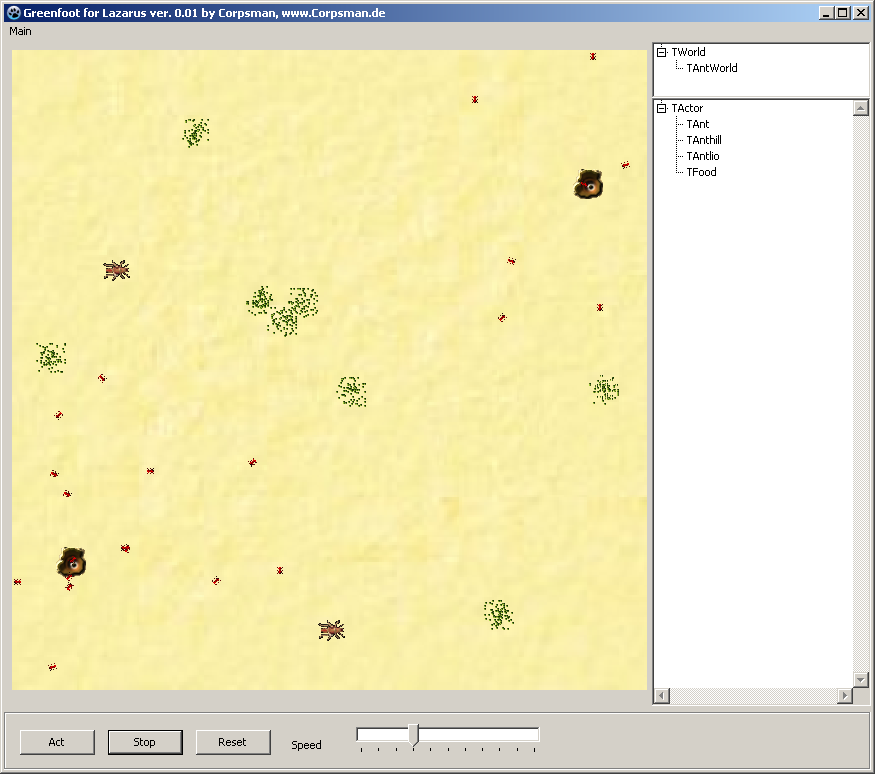Click the Act button
This screenshot has width=875, height=774.
(57, 742)
